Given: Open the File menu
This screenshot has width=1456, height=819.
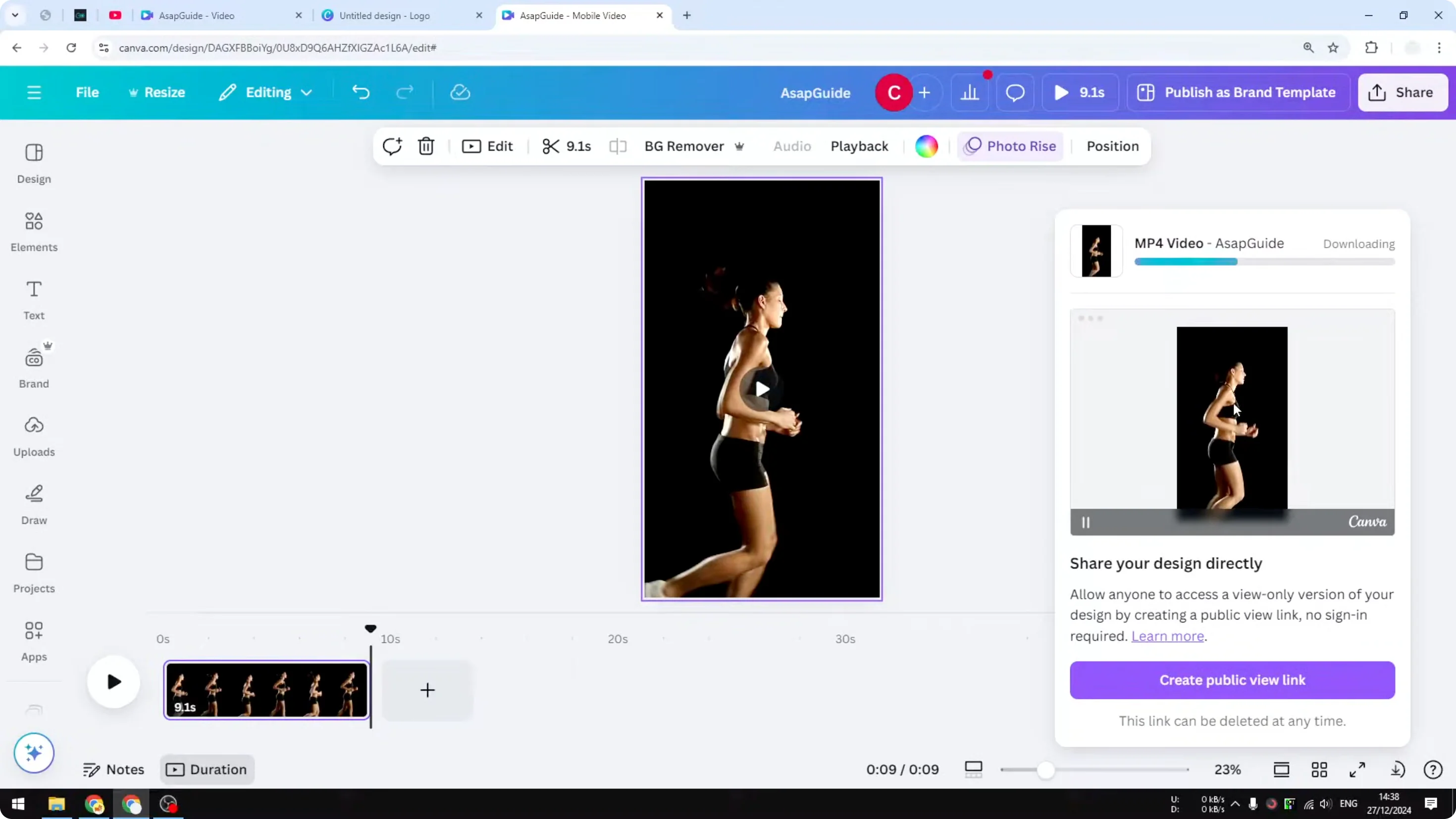Looking at the screenshot, I should 87,92.
